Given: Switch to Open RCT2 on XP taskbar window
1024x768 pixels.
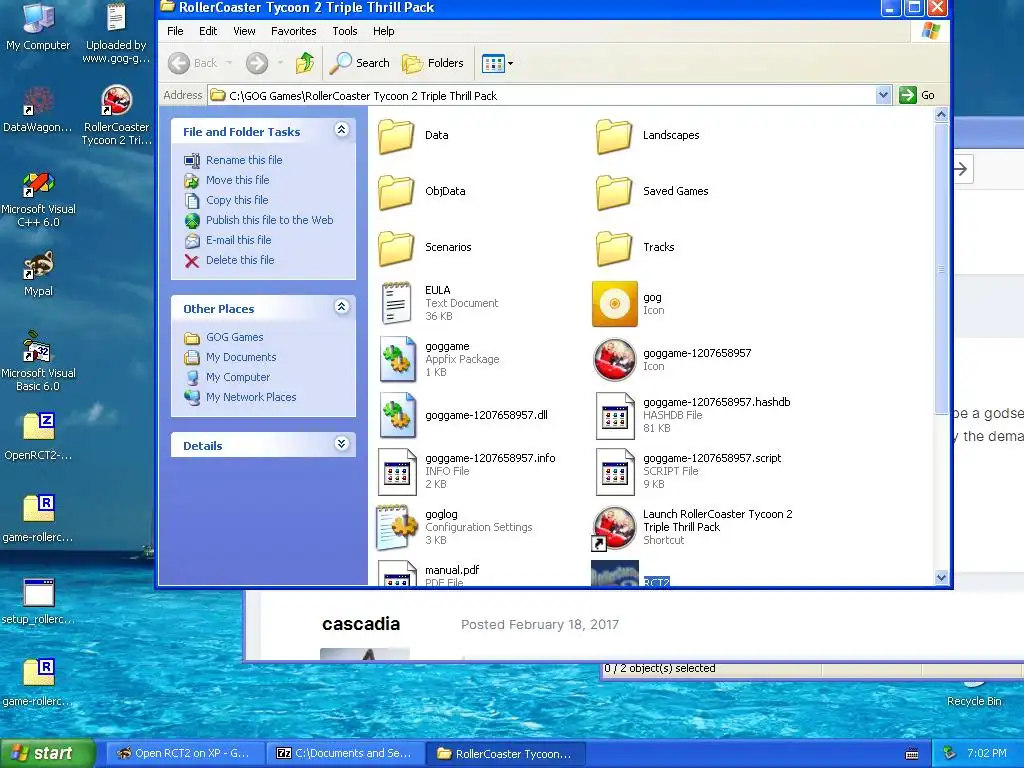Looking at the screenshot, I should (185, 754).
